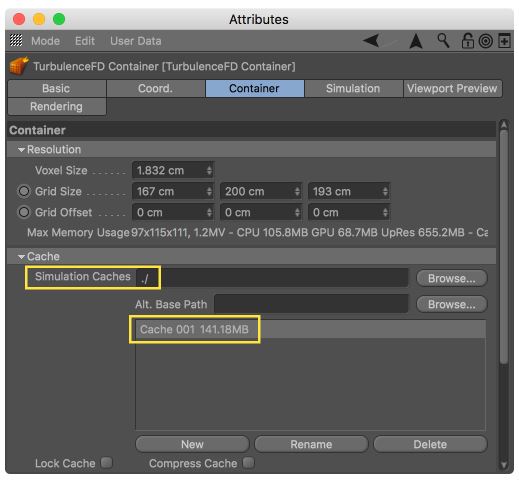Image resolution: width=519 pixels, height=480 pixels.
Task: Click the Voxel Size stepper arrows
Action: click(209, 171)
